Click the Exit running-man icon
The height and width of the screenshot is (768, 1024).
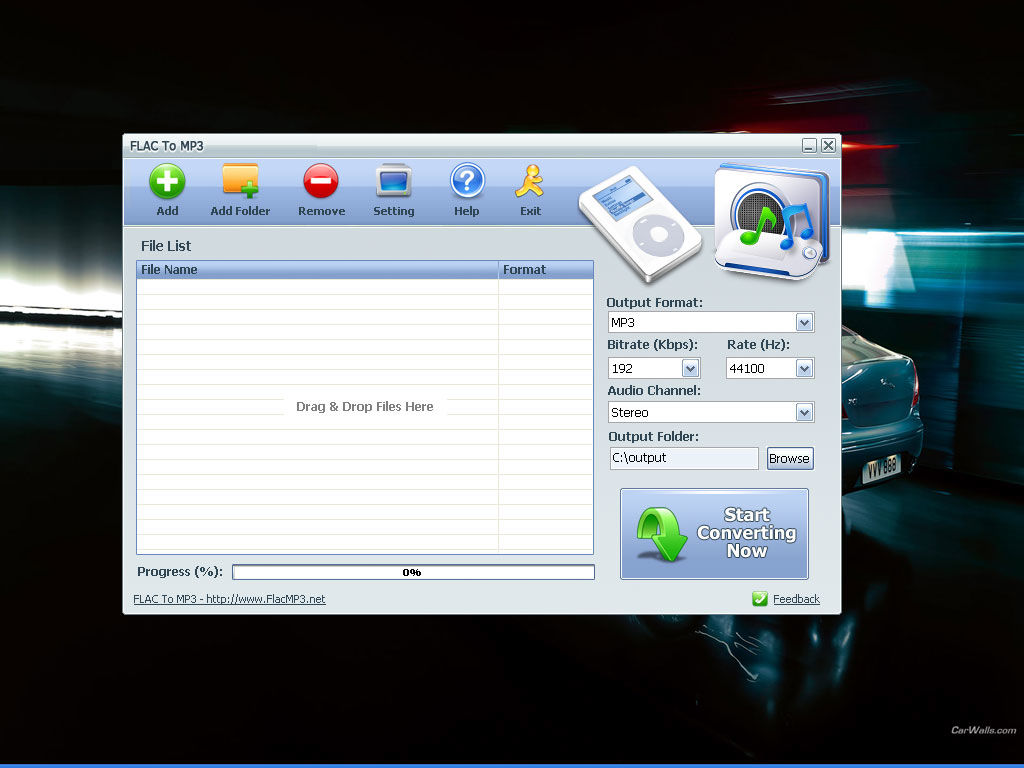click(x=530, y=182)
